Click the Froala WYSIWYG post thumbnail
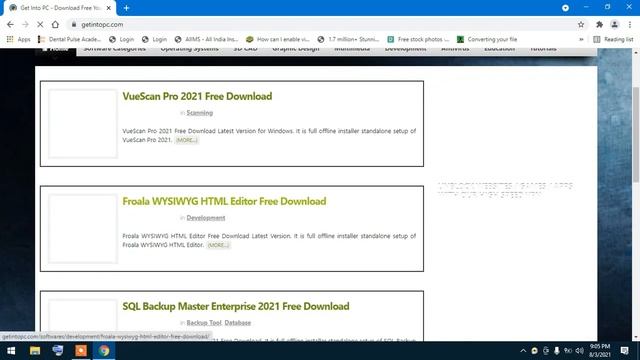The image size is (640, 360). [83, 229]
